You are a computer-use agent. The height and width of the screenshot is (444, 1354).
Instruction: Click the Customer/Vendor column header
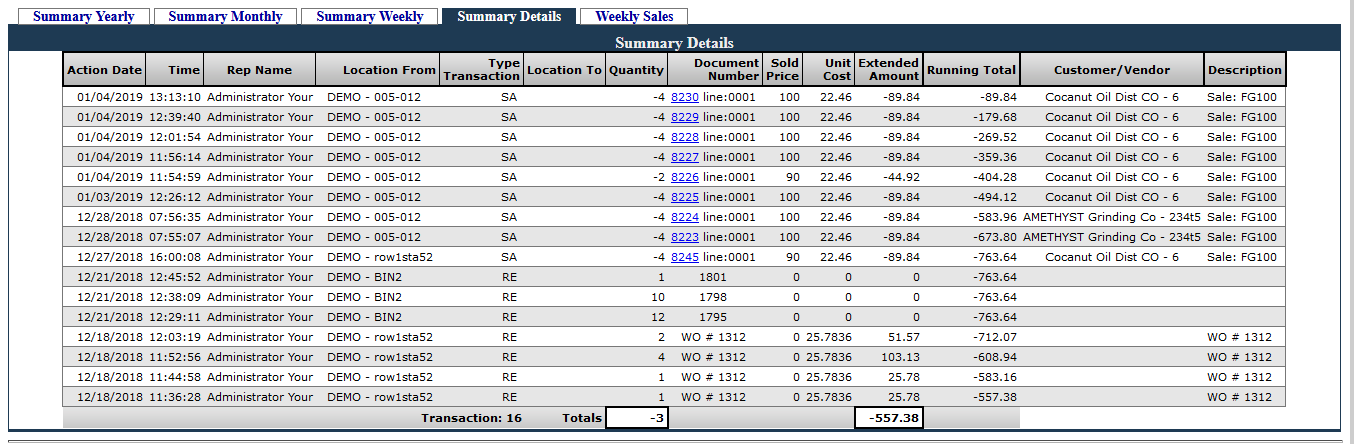tap(1111, 70)
